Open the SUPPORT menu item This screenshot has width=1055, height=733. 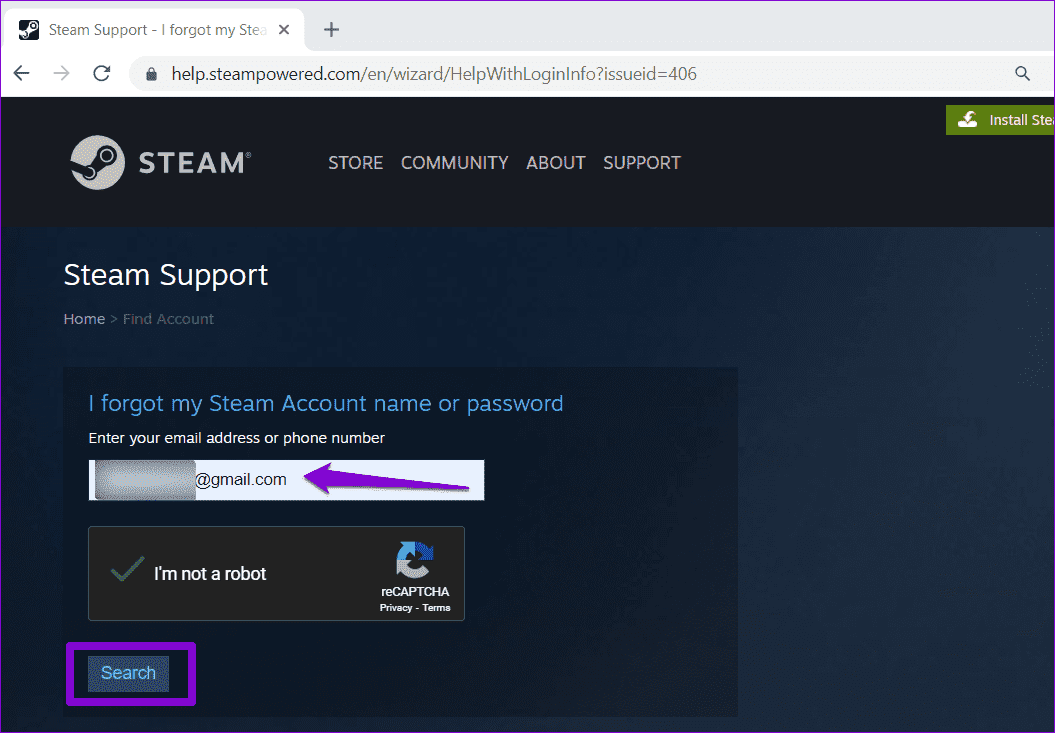642,163
